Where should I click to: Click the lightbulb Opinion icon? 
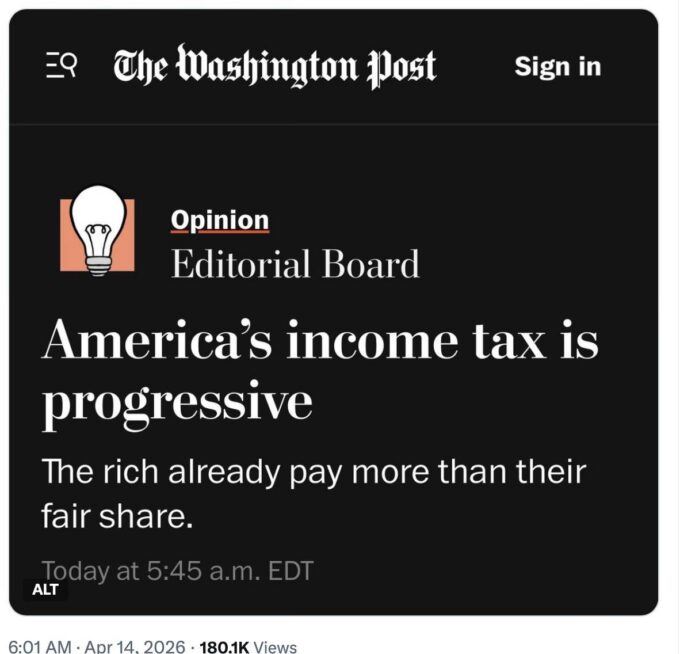(97, 233)
